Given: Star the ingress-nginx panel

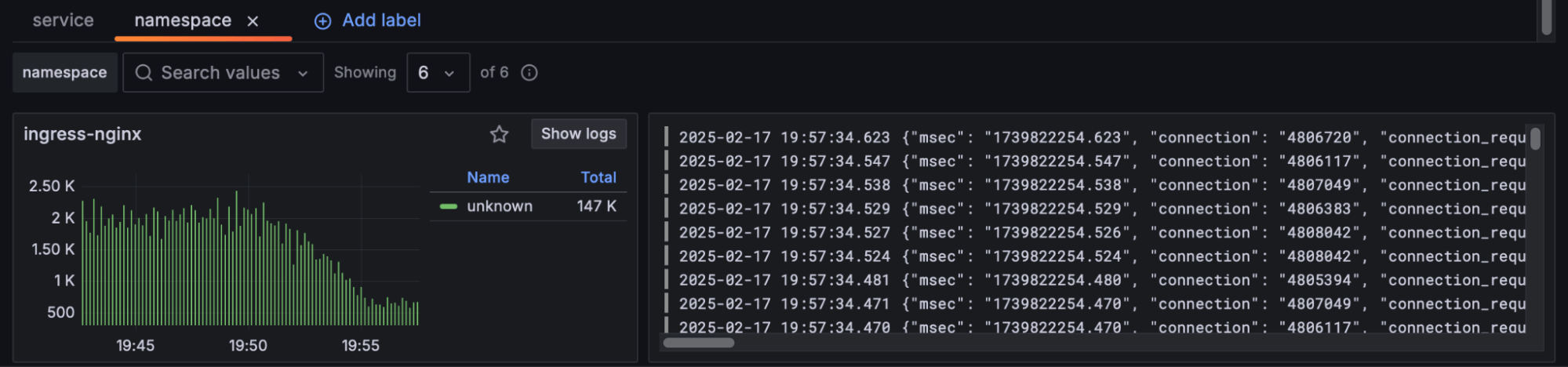Looking at the screenshot, I should point(499,134).
